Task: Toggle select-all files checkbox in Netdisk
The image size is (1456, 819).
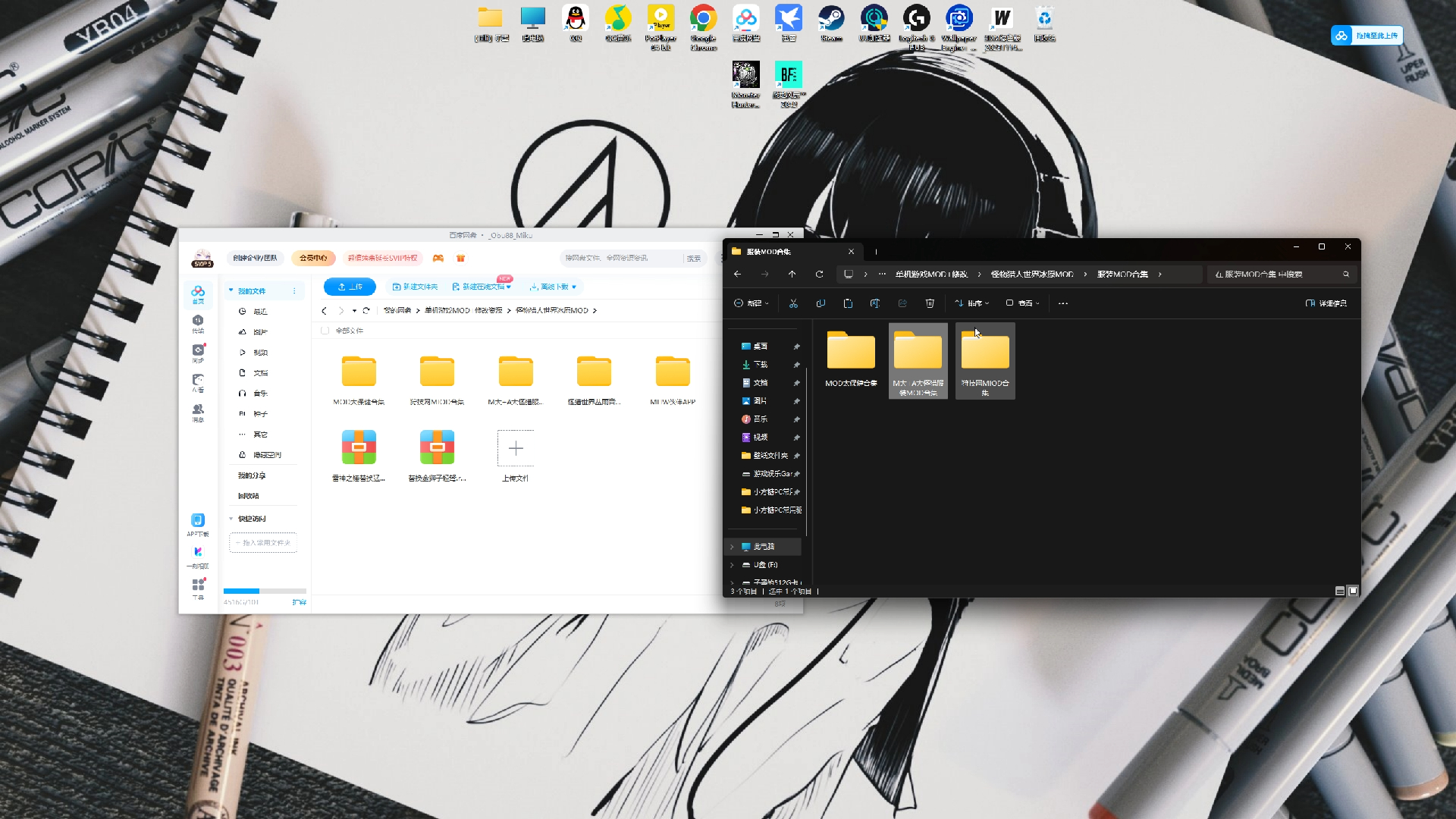Action: 325,331
